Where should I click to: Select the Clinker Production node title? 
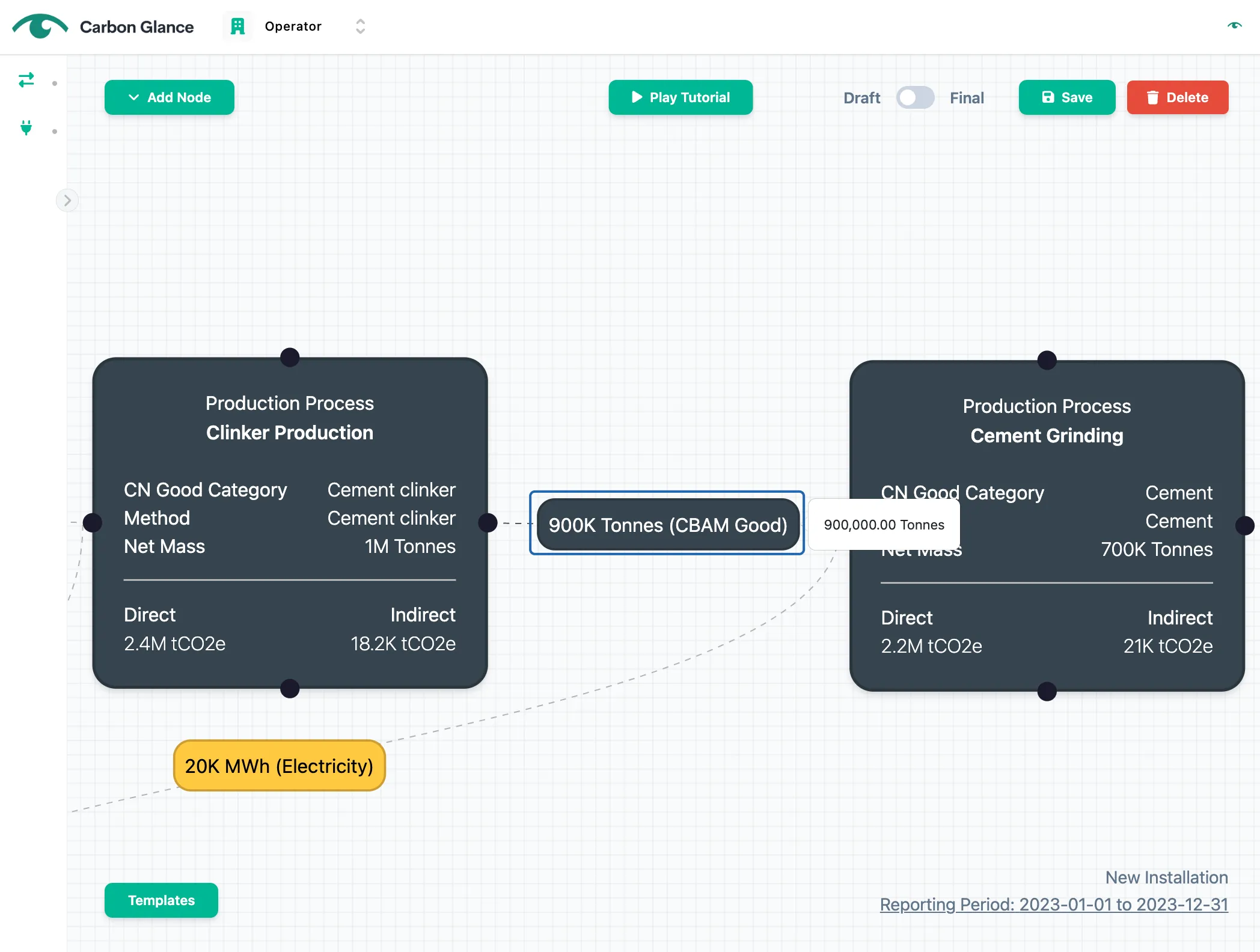pos(290,433)
